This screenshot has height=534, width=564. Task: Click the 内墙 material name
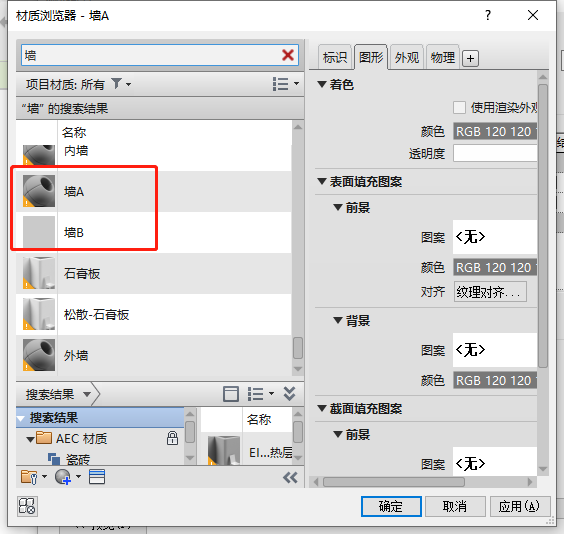click(76, 151)
